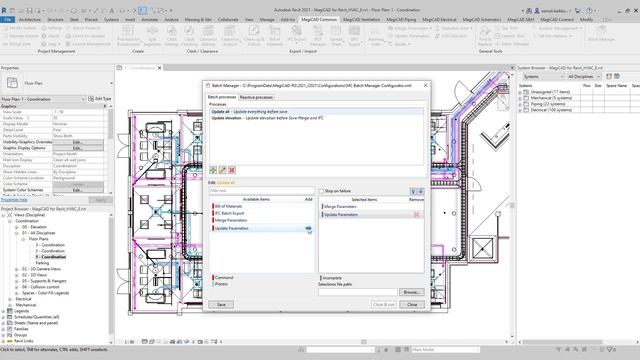Move selected item up with arrow button
The width and height of the screenshot is (640, 360).
tap(420, 191)
